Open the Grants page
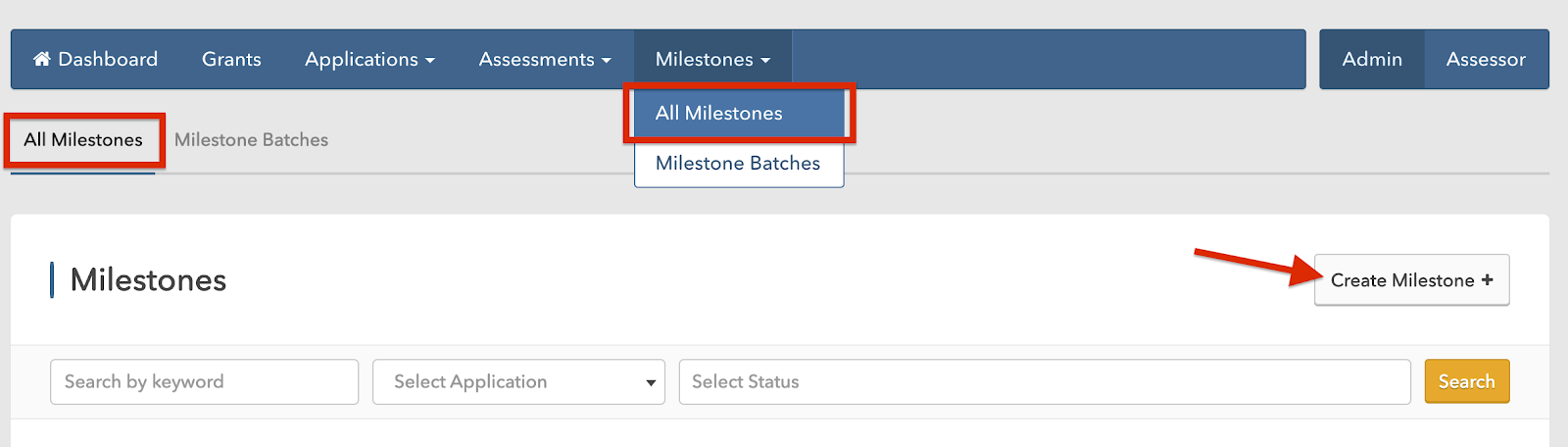Image resolution: width=1568 pixels, height=447 pixels. coord(231,59)
